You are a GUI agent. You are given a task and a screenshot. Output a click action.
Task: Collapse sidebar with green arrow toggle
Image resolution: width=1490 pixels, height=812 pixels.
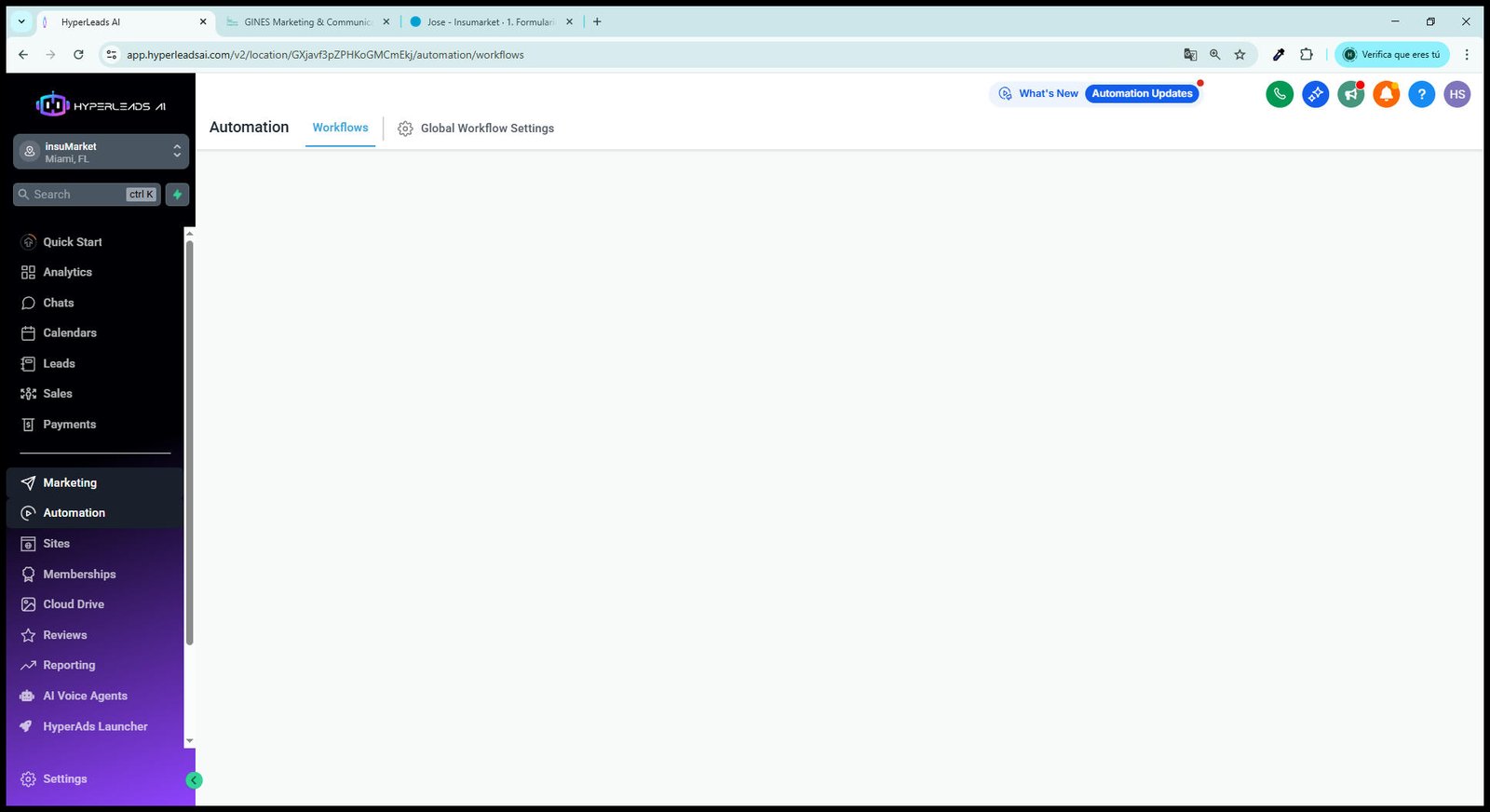(x=194, y=780)
